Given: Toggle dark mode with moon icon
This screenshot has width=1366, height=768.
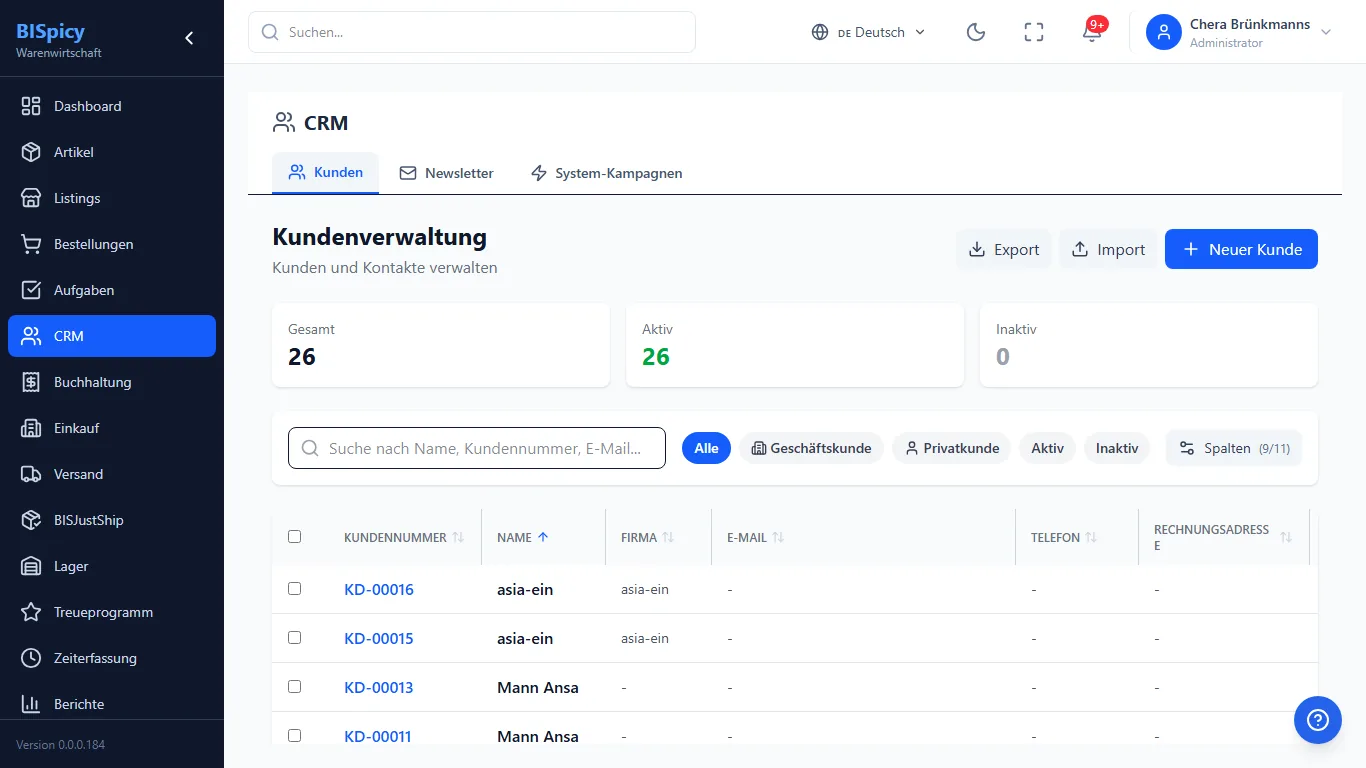Looking at the screenshot, I should tap(976, 32).
